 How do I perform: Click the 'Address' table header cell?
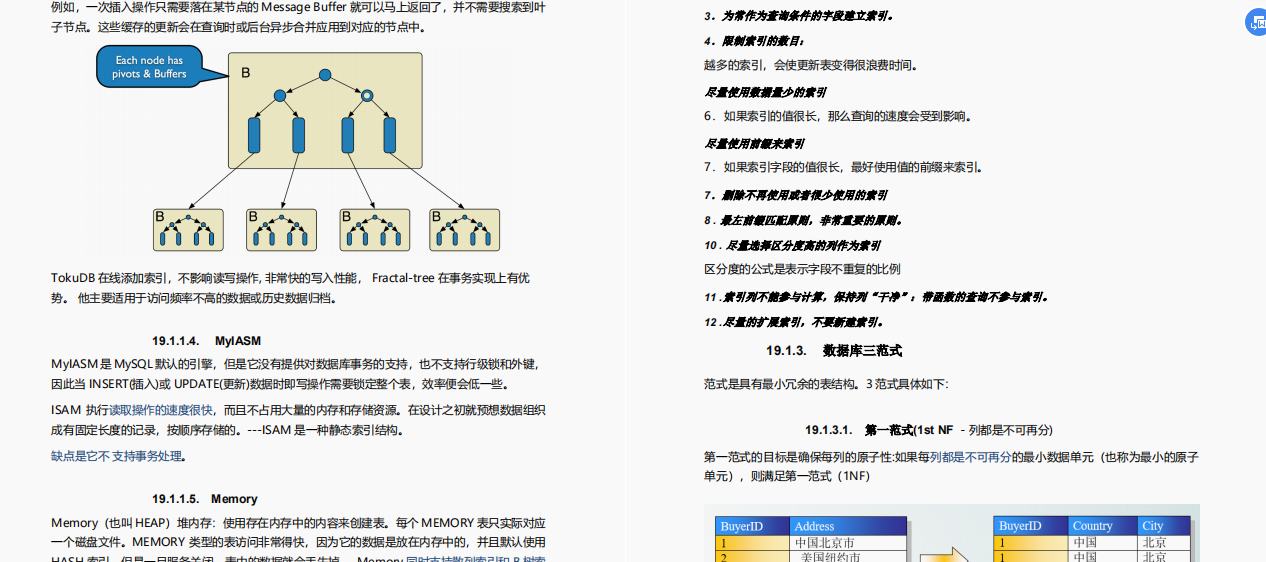click(848, 526)
